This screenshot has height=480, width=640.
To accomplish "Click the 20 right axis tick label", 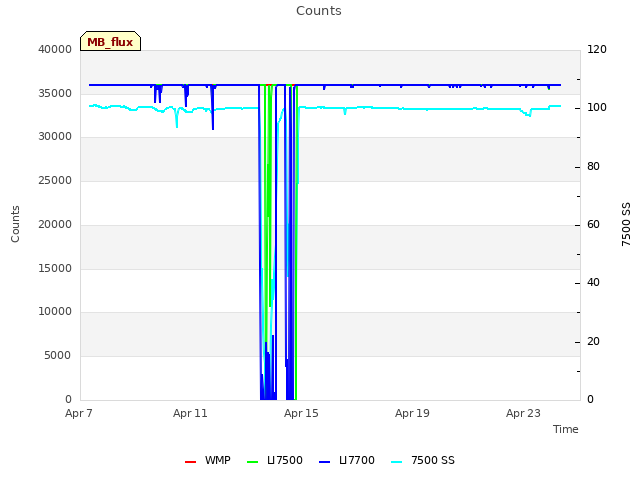I will click(593, 341).
